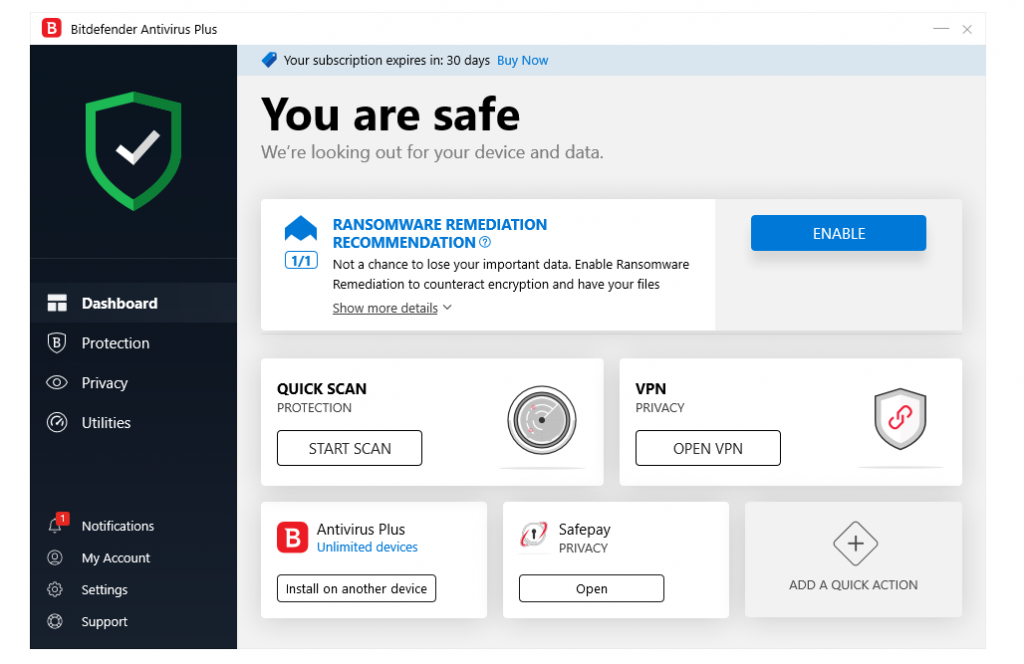Open the Utilities section
Viewport: 1024px width, 664px height.
tap(134, 422)
